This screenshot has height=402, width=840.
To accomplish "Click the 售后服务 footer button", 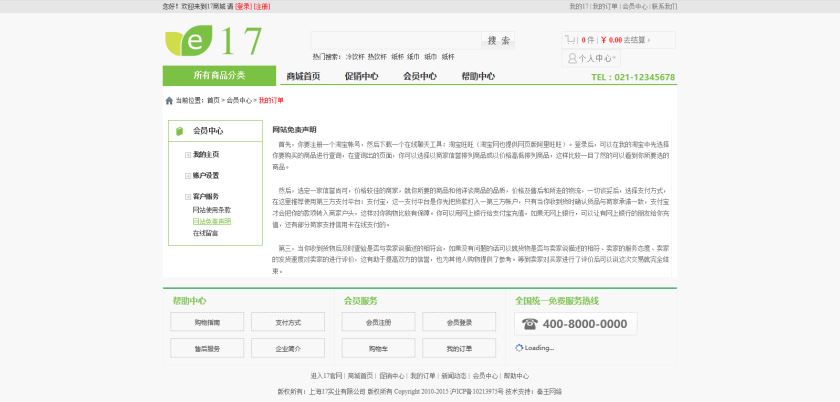I will tap(207, 348).
